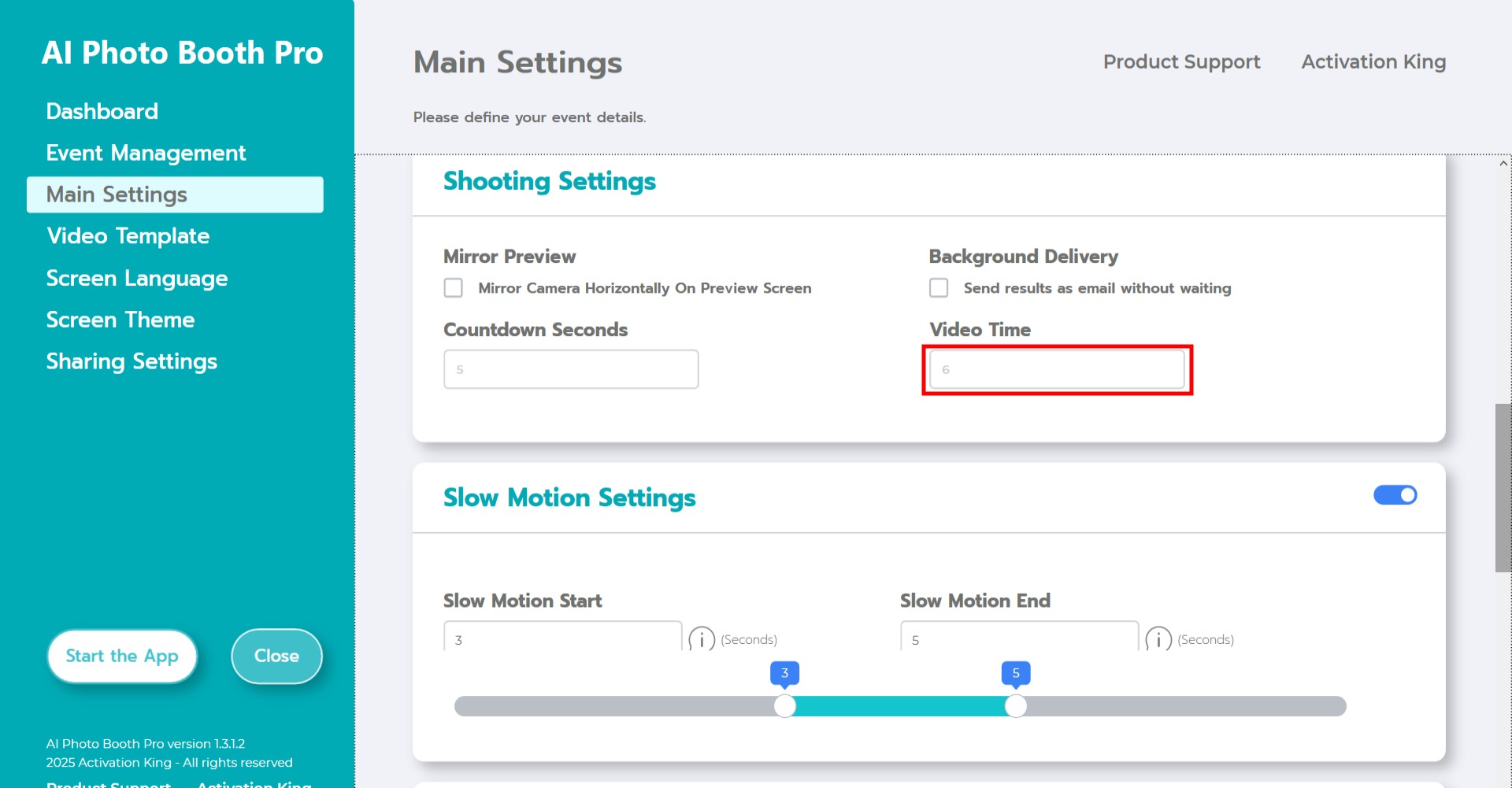
Task: Enable Mirror Camera Horizontally checkbox
Action: [x=454, y=288]
